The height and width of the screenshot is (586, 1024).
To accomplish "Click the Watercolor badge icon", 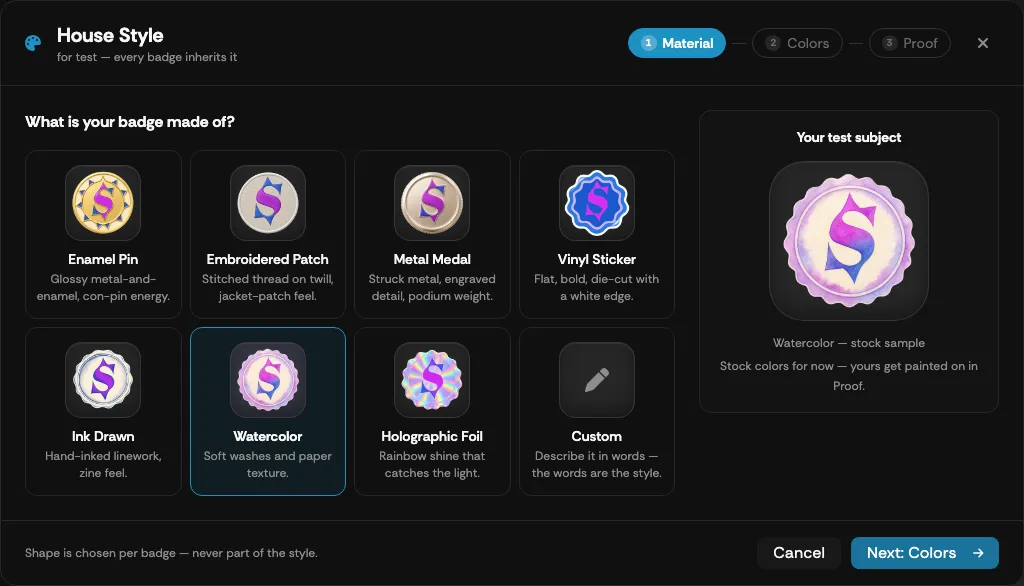I will click(268, 380).
